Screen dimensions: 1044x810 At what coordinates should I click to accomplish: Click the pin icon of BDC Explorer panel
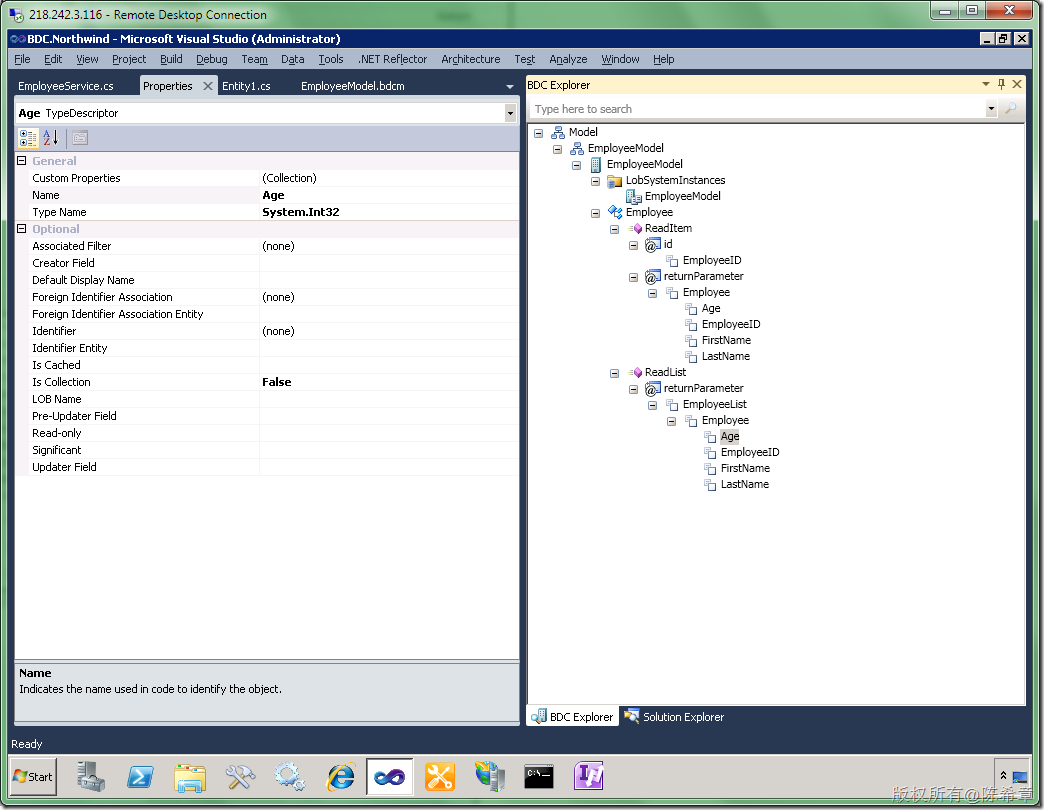1001,84
